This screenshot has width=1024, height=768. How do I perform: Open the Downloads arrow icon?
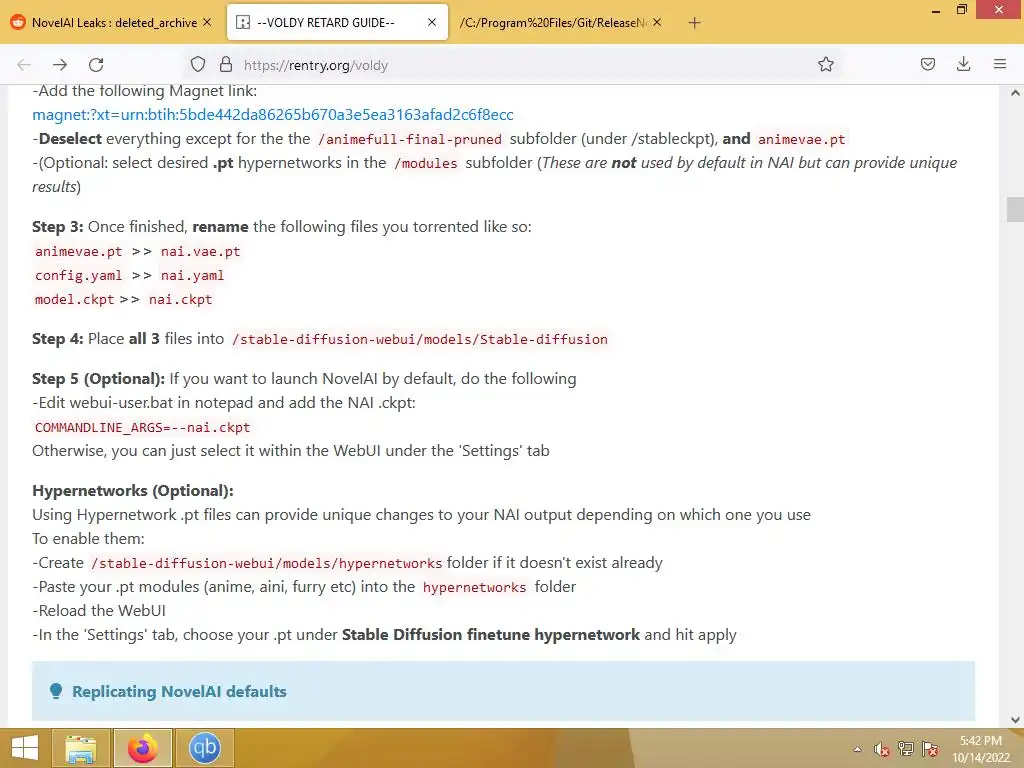[x=963, y=64]
